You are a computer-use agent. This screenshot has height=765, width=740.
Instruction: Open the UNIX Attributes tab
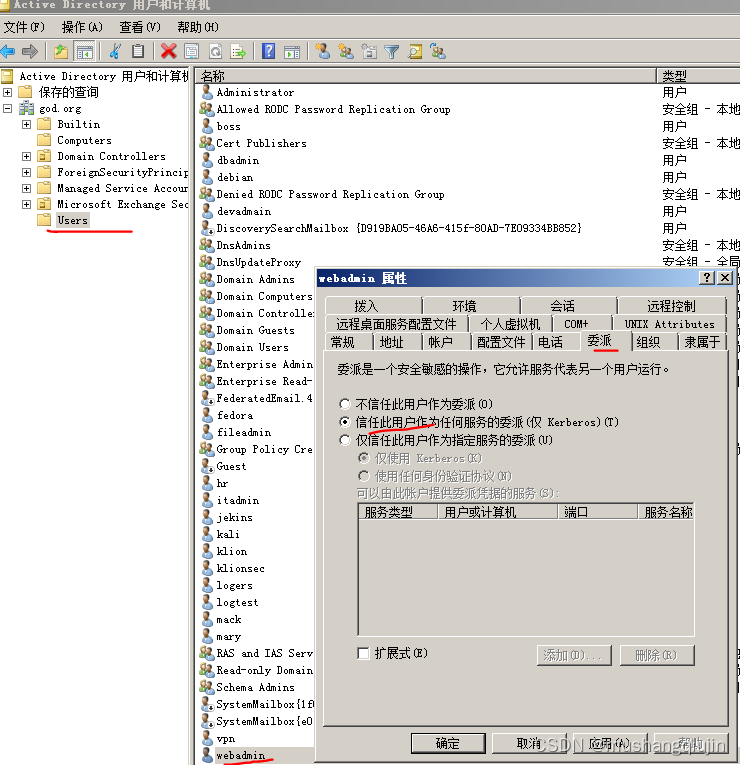coord(669,324)
